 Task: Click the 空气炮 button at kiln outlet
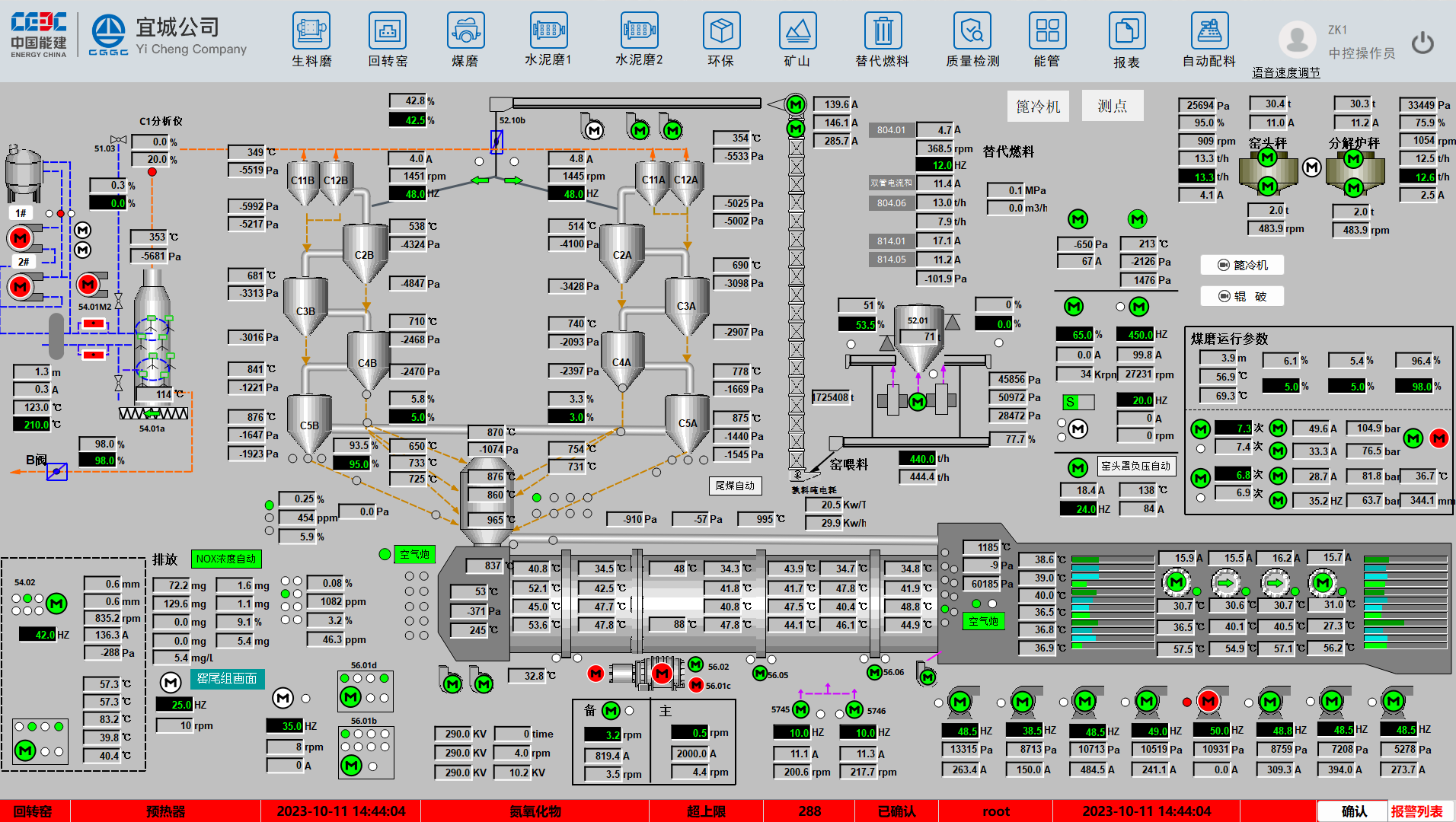pyautogui.click(x=984, y=621)
